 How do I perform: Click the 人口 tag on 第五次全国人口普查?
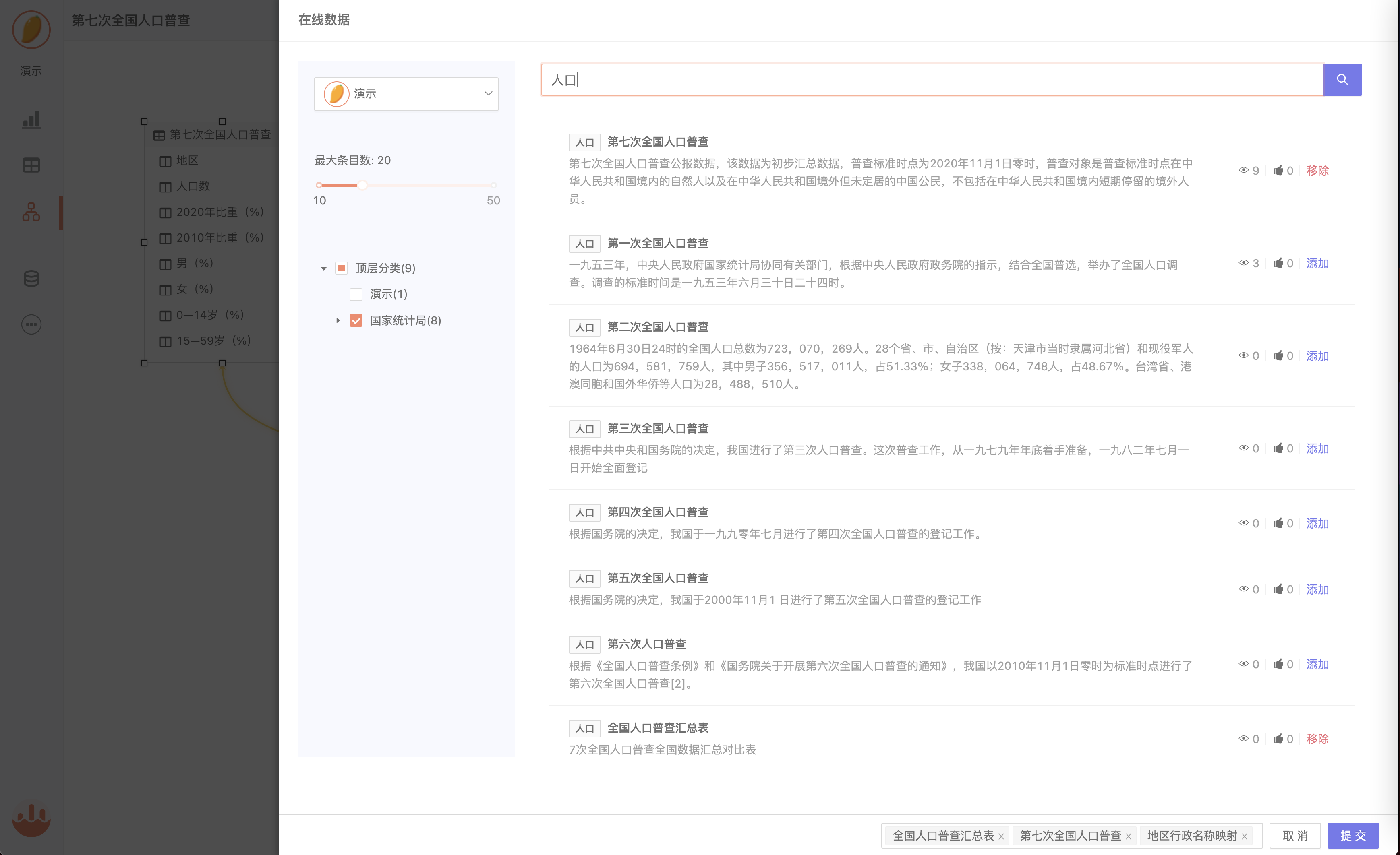(584, 578)
